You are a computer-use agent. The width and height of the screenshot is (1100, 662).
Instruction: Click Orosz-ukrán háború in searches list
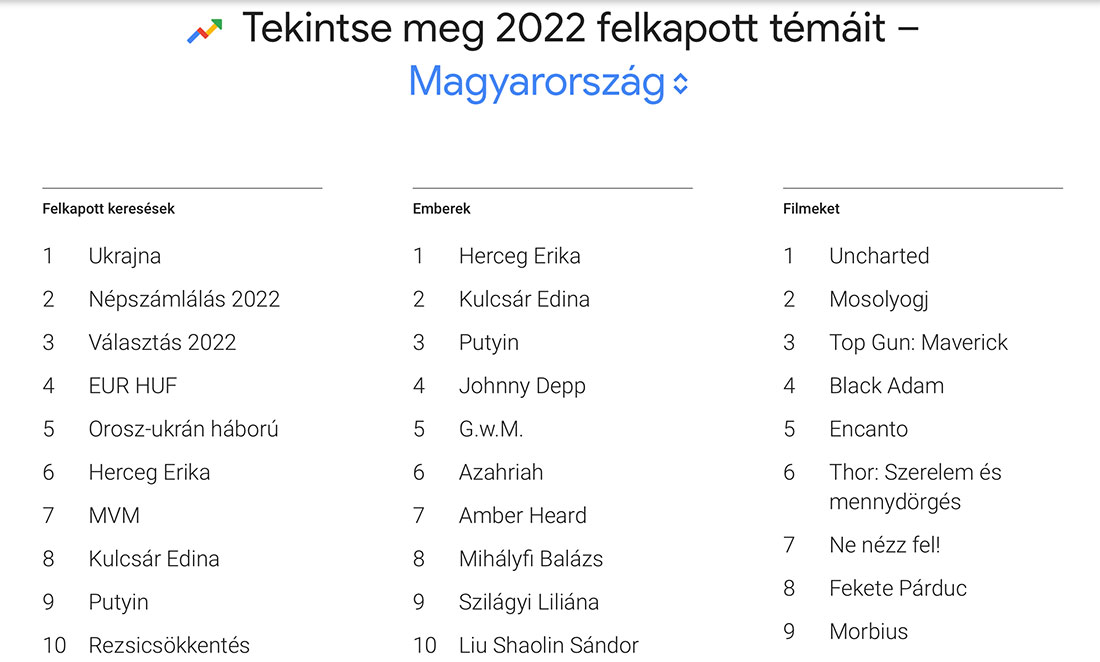point(183,429)
